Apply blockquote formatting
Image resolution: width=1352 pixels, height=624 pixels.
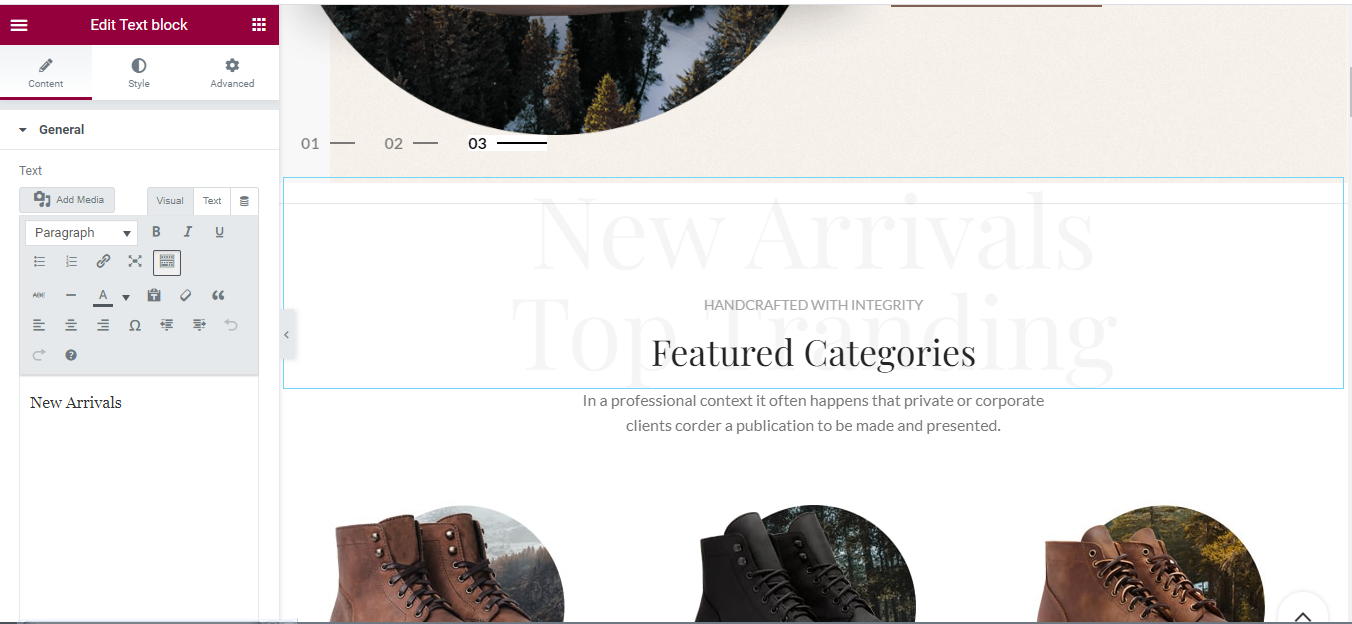218,295
